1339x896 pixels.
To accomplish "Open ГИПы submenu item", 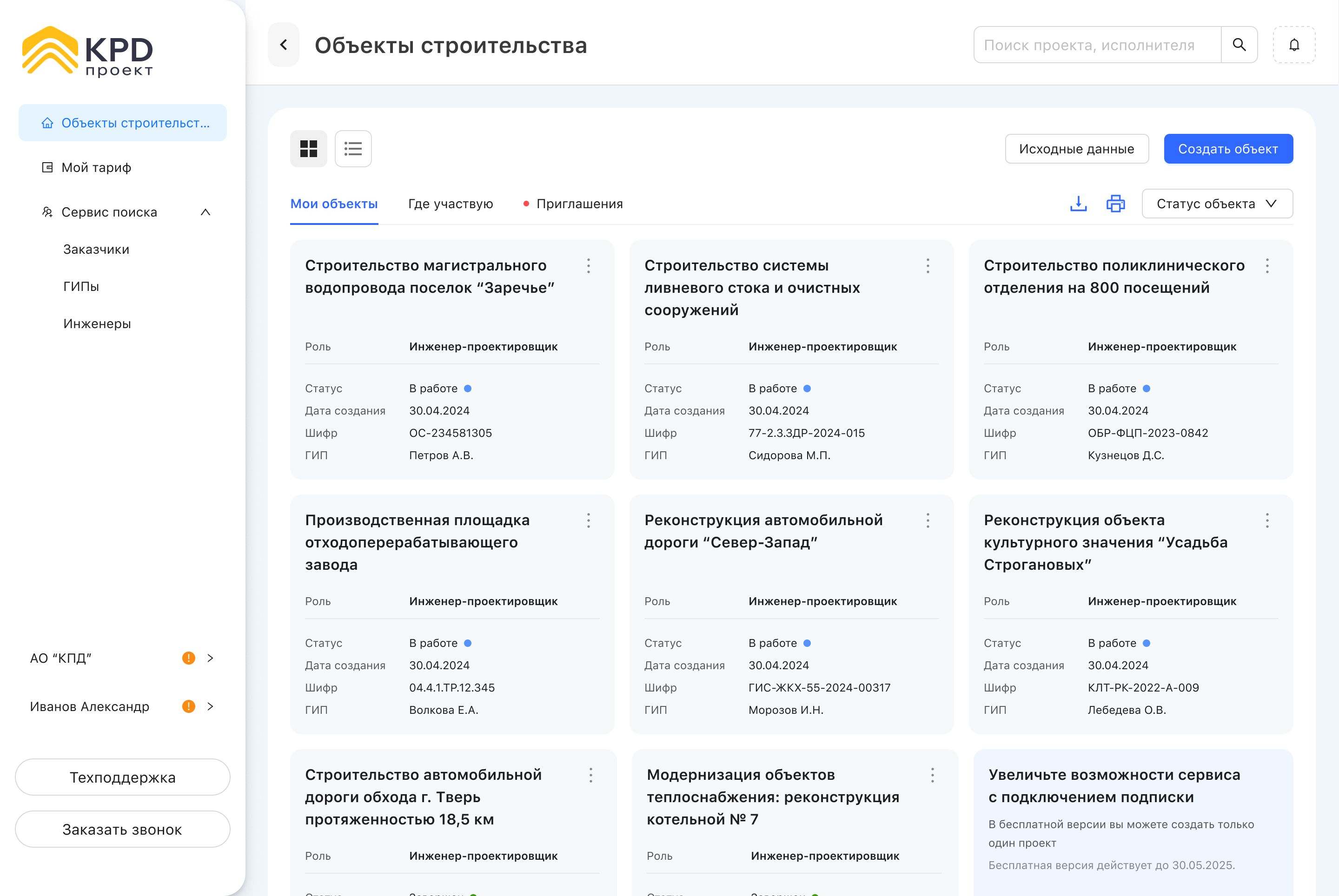I will tap(81, 287).
